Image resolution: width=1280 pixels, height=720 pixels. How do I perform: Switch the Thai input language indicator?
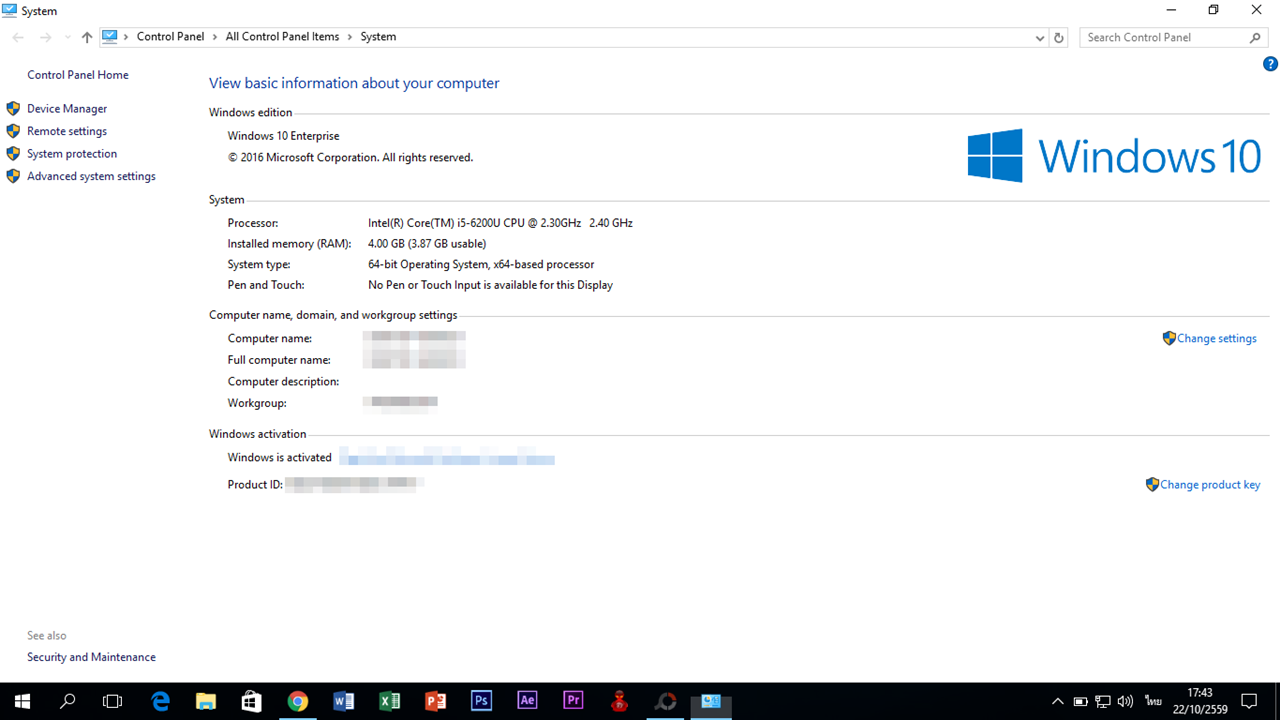1153,701
